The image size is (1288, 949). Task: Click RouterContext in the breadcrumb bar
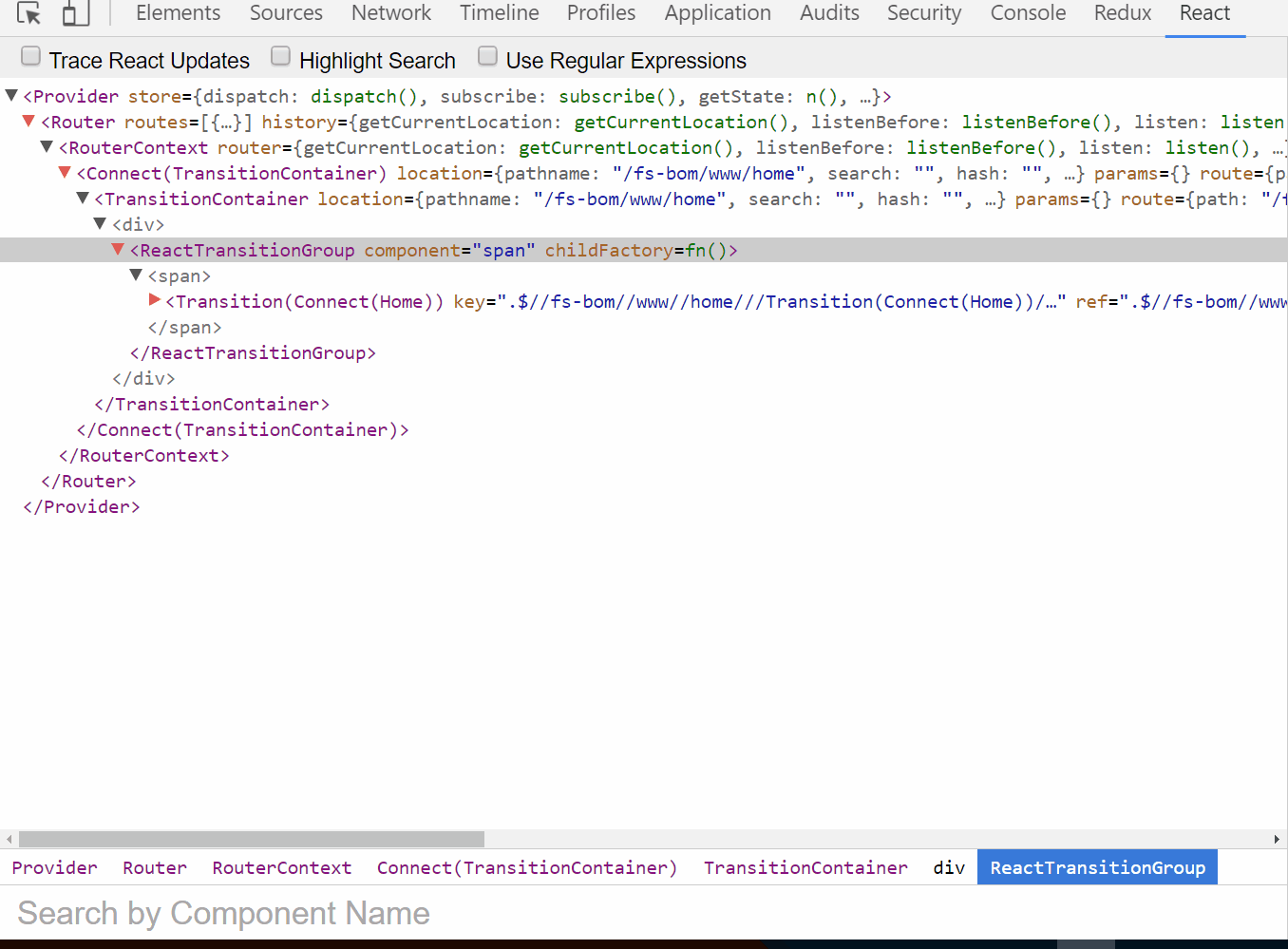point(282,867)
